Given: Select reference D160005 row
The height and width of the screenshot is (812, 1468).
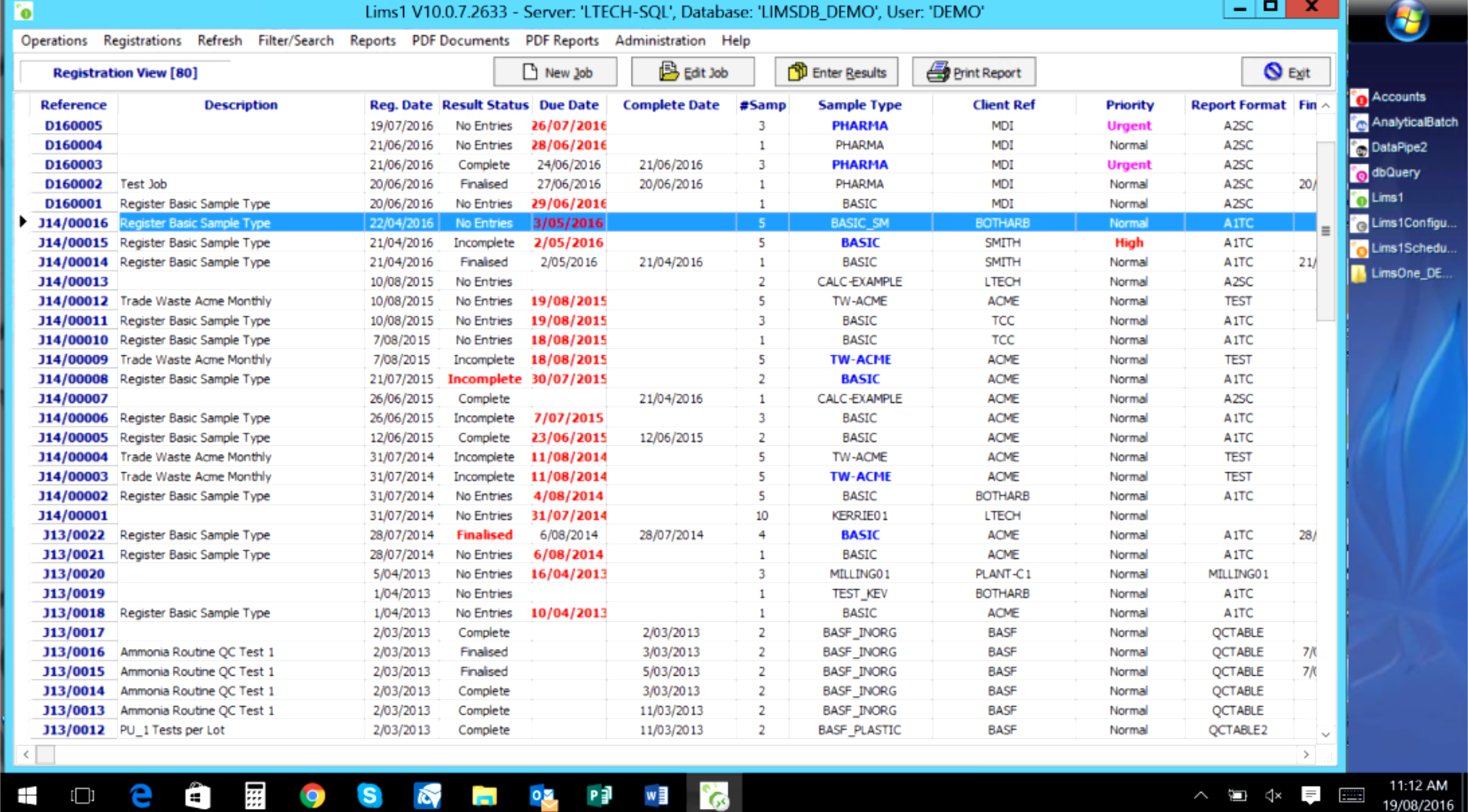Looking at the screenshot, I should click(x=673, y=125).
